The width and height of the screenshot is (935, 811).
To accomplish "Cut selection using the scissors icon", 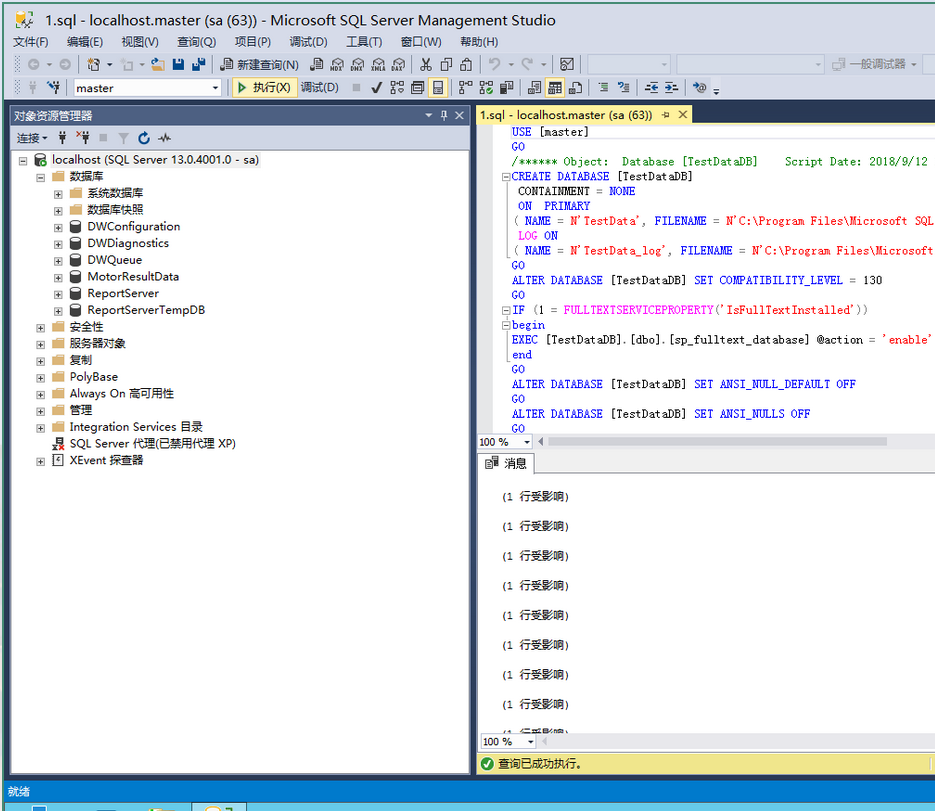I will click(x=428, y=63).
